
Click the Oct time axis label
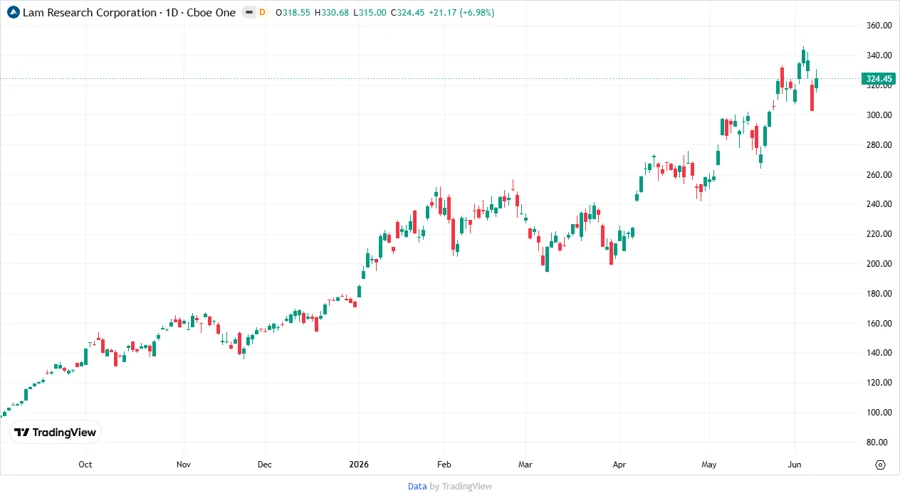pos(85,464)
